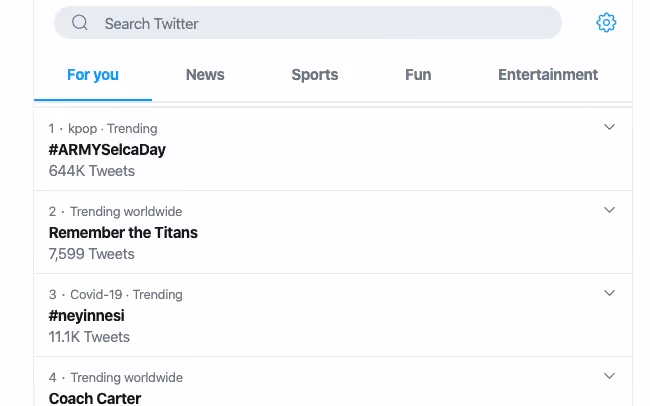
Task: Click the 11.1K Tweets count
Action: (89, 337)
